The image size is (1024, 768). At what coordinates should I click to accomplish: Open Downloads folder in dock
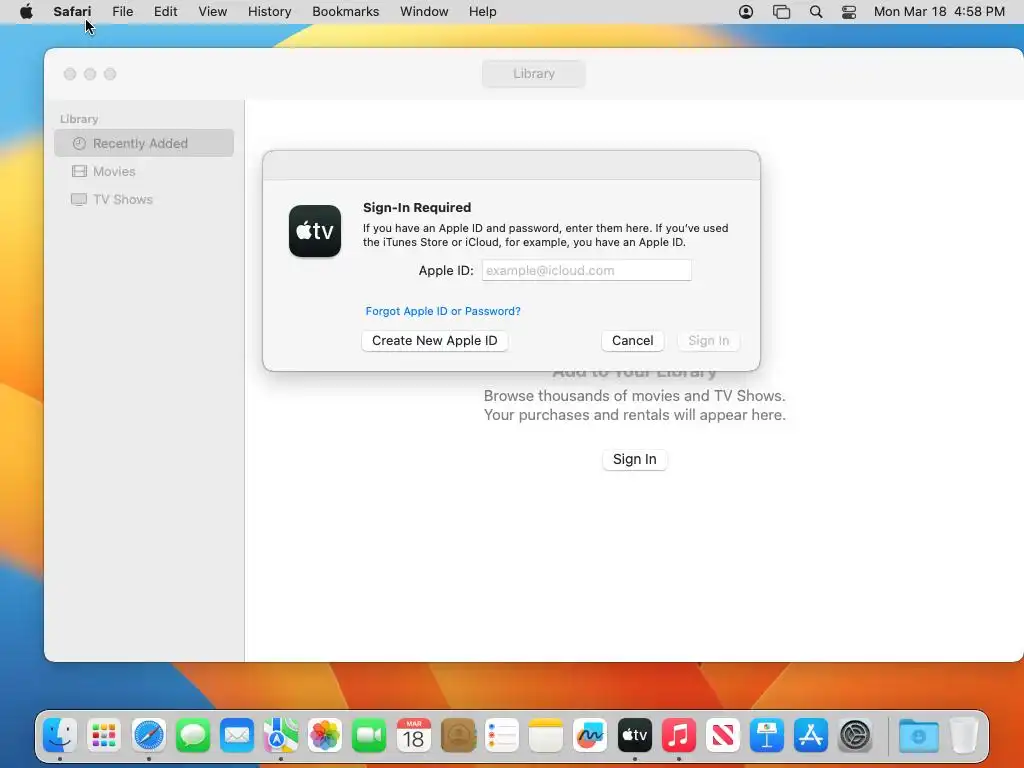pos(918,735)
